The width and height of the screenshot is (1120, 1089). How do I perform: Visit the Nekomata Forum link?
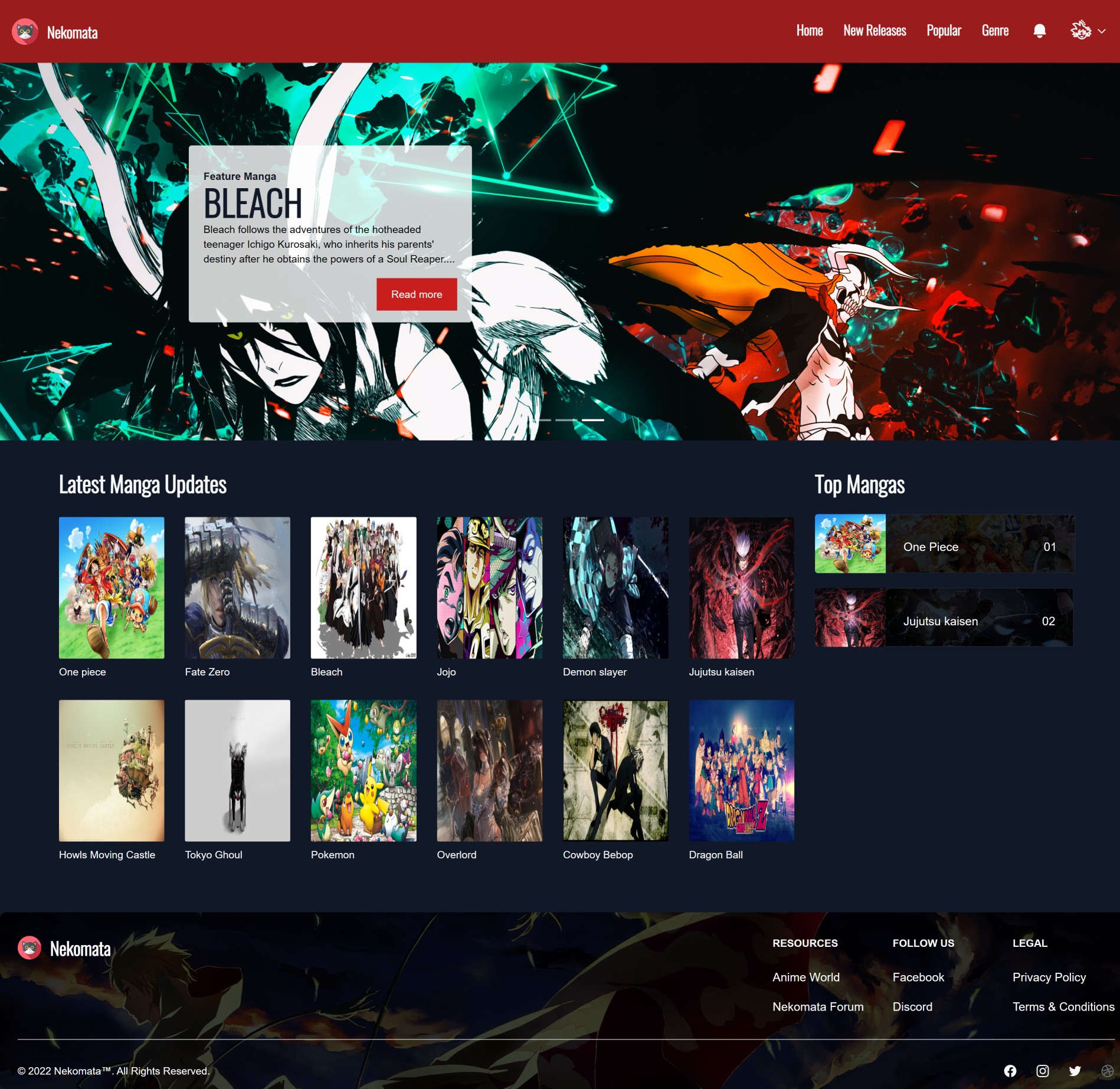click(817, 1006)
